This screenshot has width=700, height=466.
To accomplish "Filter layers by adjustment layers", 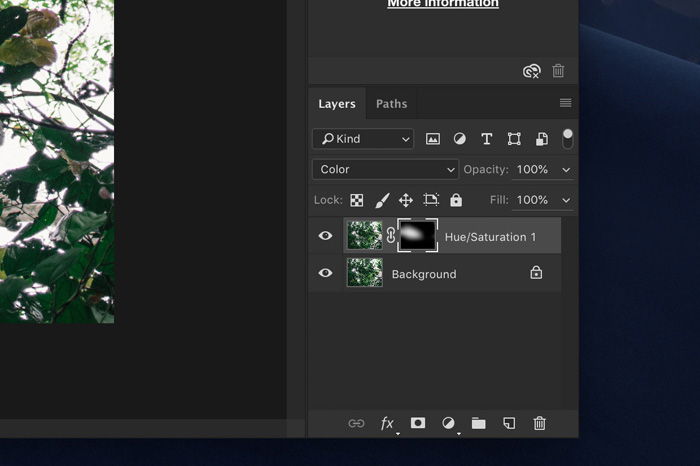I will click(460, 139).
